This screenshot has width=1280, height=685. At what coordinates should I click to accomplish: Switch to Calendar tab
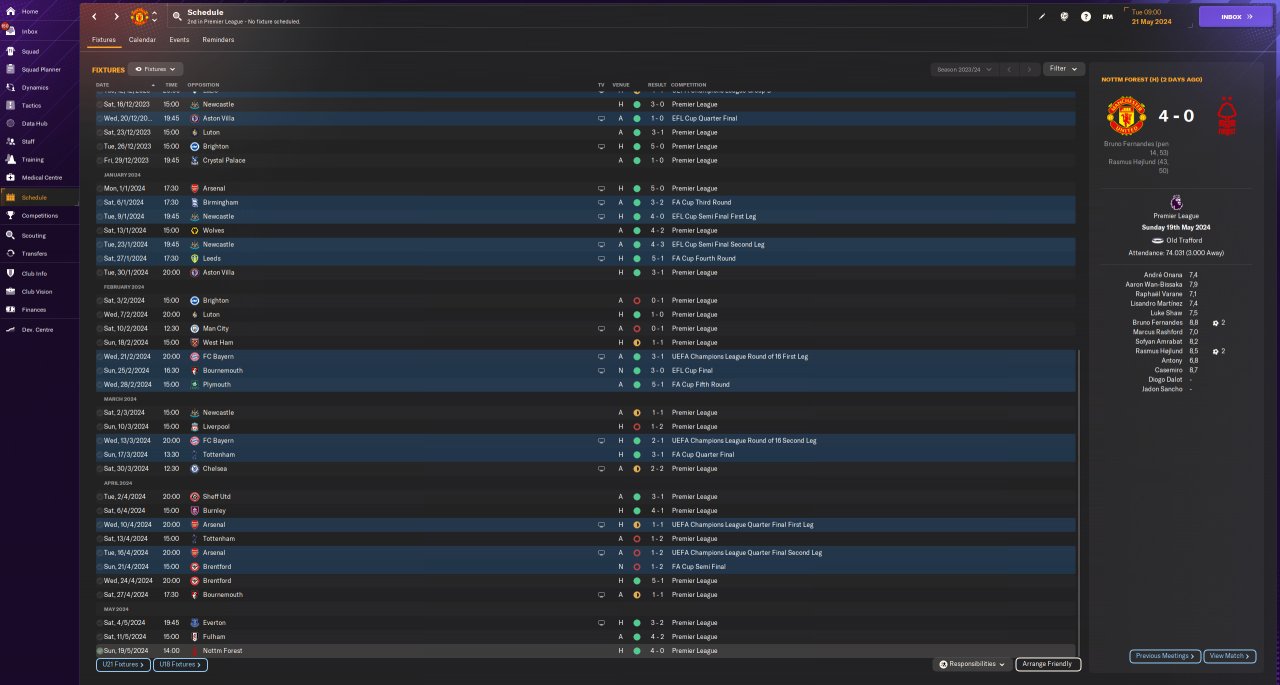[142, 40]
